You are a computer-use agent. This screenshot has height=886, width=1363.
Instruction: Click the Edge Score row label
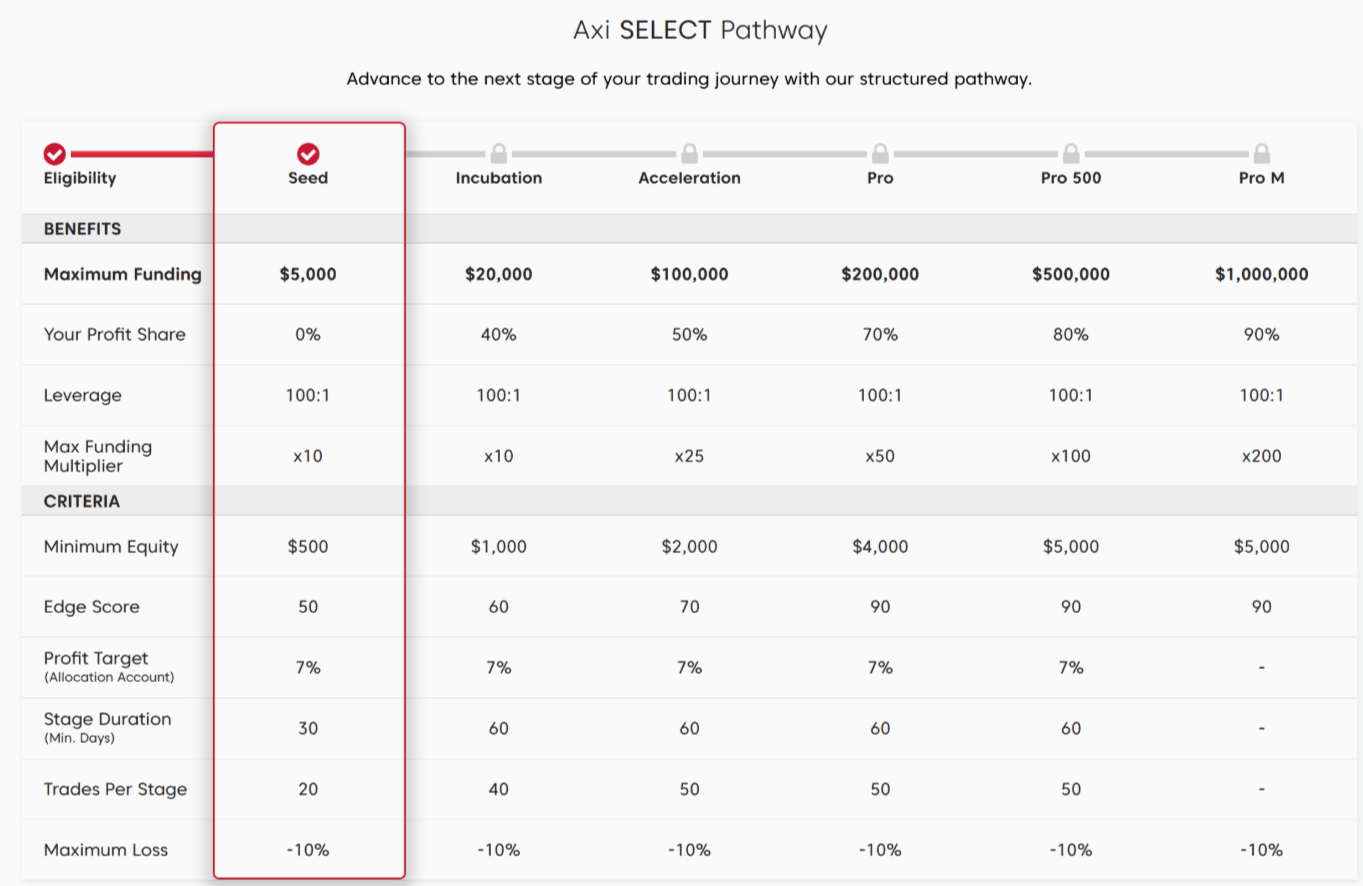(92, 607)
